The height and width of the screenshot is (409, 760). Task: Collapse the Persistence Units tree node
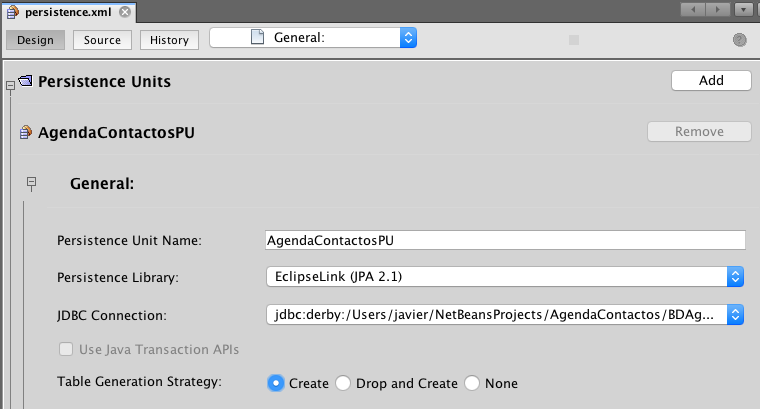pyautogui.click(x=9, y=88)
